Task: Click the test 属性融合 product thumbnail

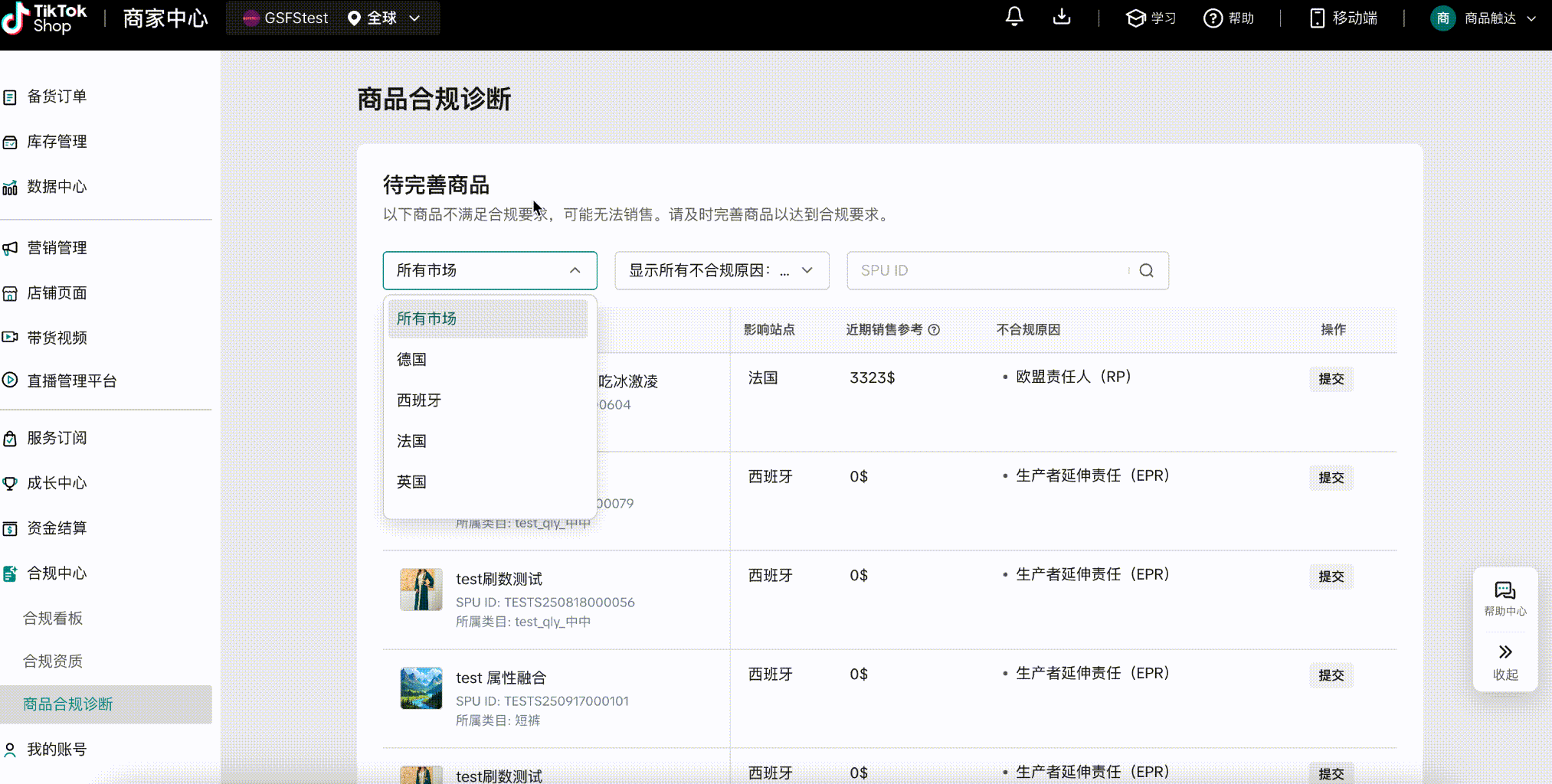Action: 421,688
